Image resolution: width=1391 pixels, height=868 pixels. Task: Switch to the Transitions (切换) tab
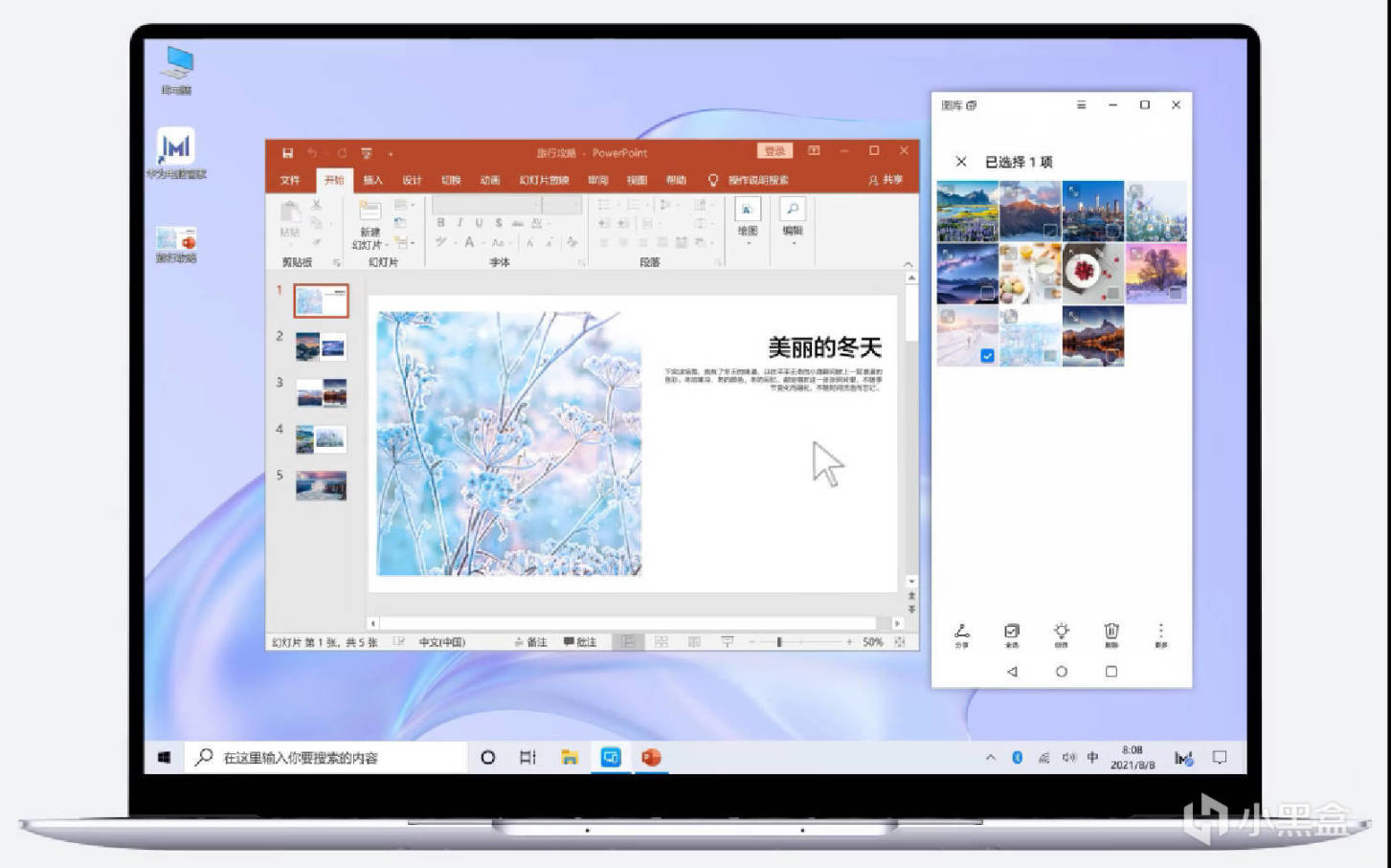point(451,180)
